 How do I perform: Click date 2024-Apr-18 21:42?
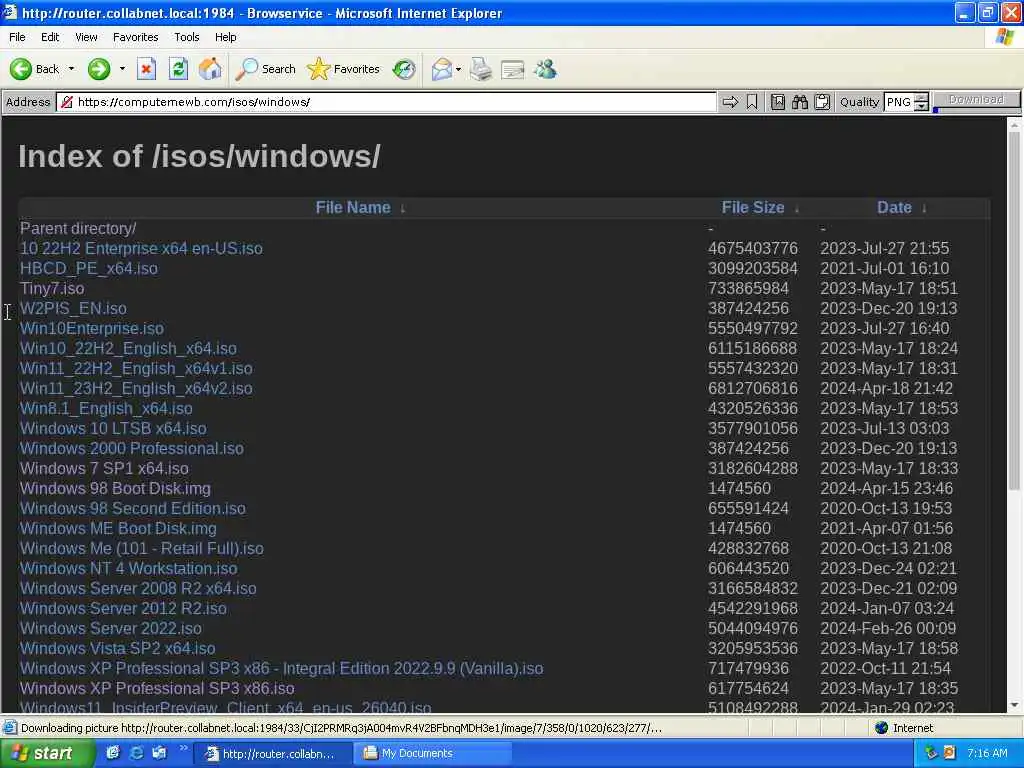click(x=886, y=389)
